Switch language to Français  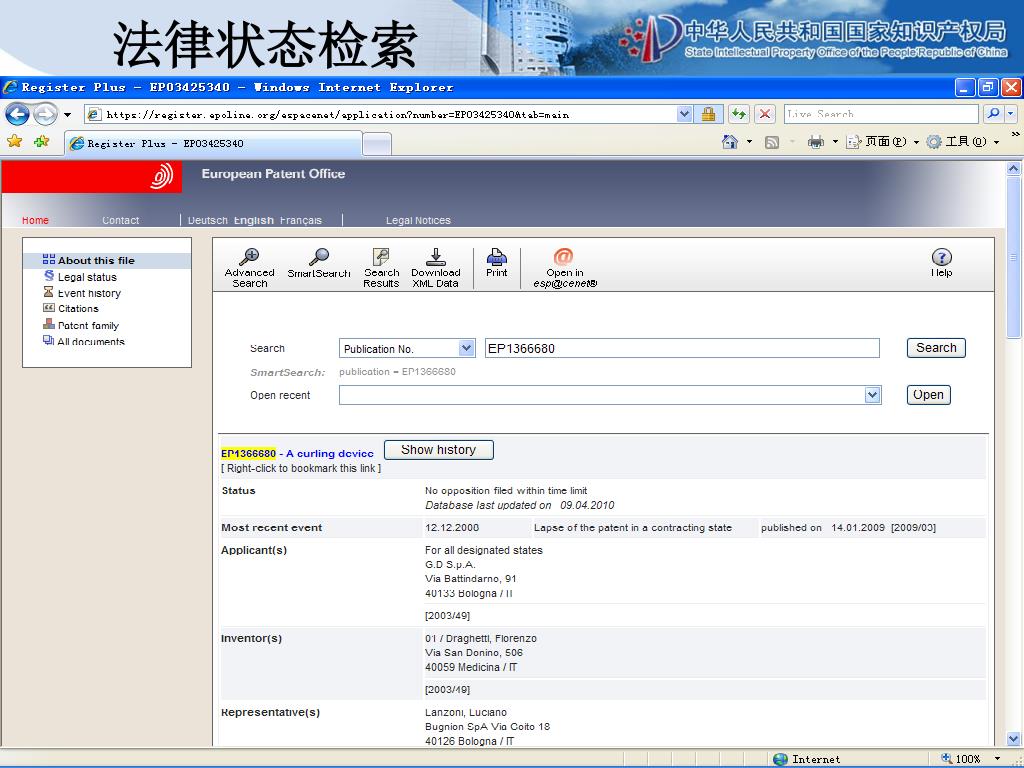coord(301,220)
